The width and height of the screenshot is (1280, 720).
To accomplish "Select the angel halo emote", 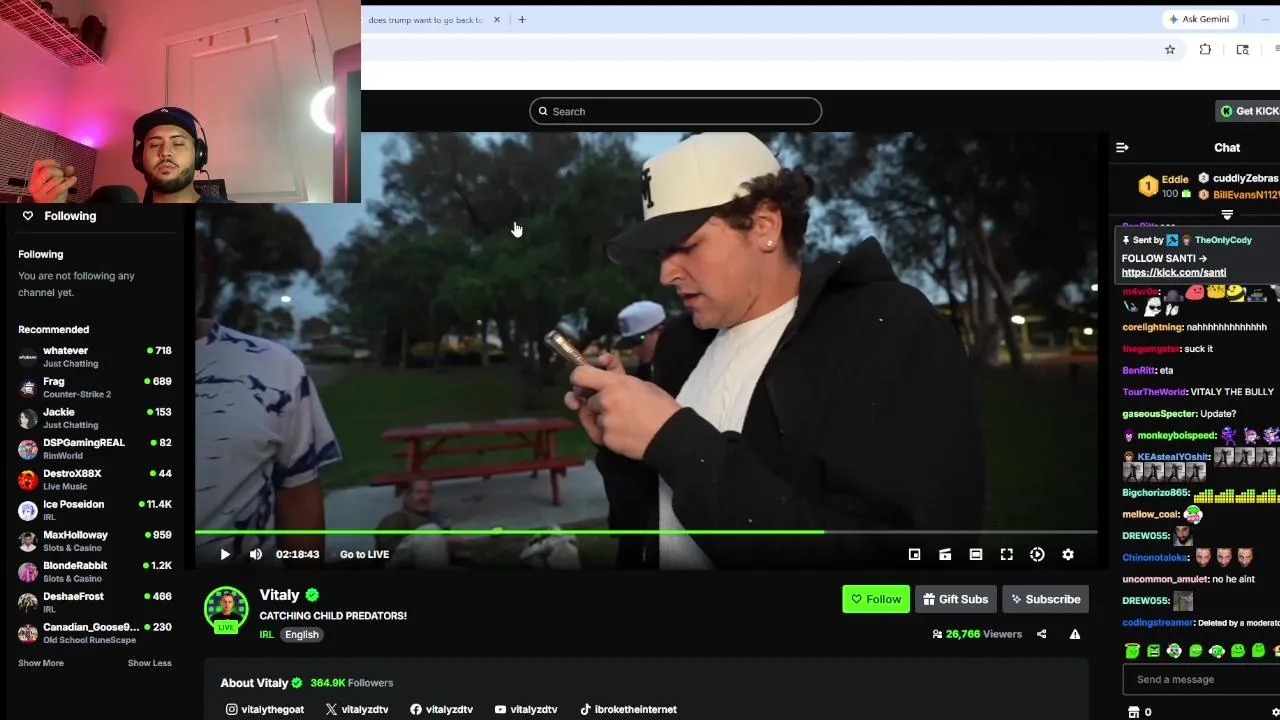I will [x=1132, y=650].
